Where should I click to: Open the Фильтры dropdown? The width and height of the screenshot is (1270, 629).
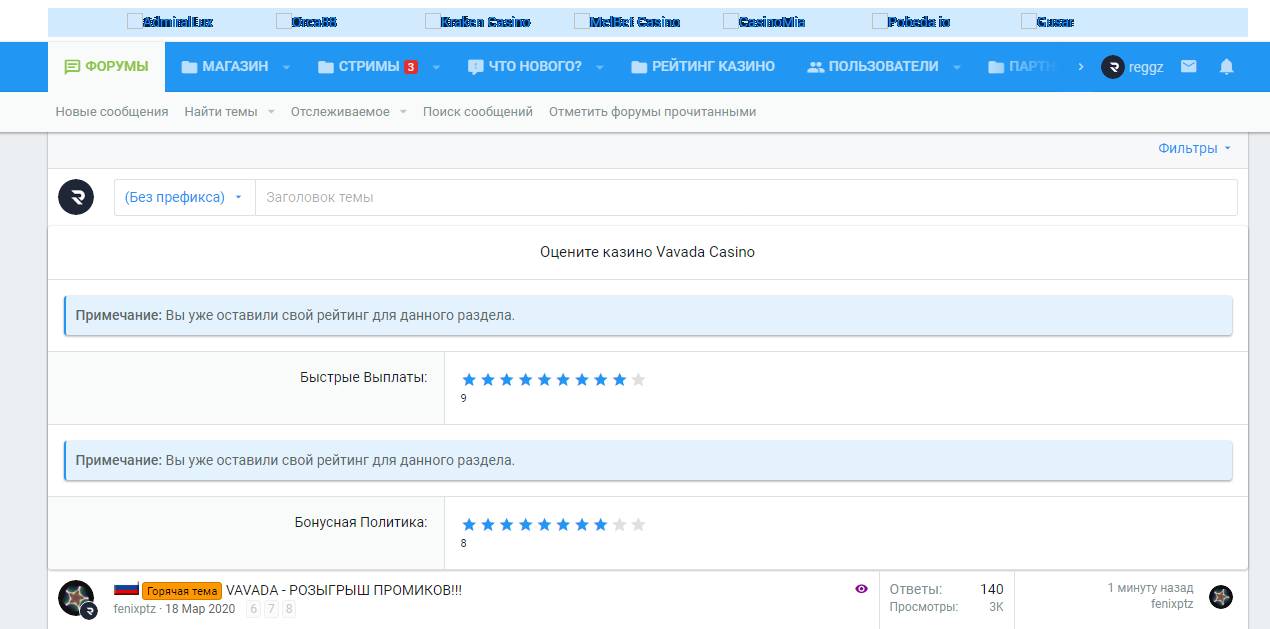pyautogui.click(x=1195, y=148)
